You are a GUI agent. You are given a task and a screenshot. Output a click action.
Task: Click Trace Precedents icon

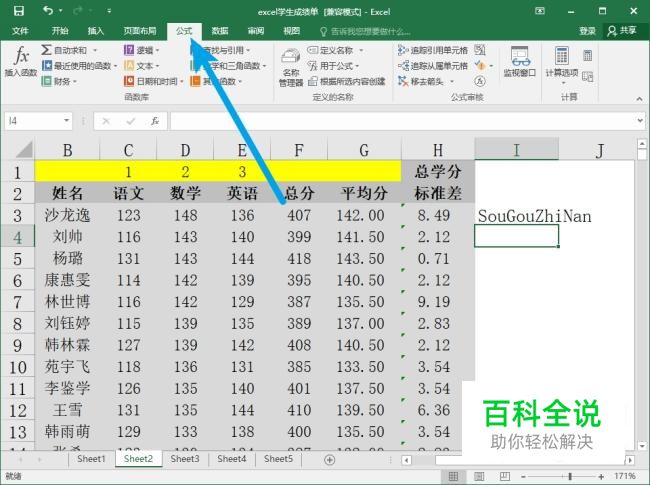tap(403, 50)
